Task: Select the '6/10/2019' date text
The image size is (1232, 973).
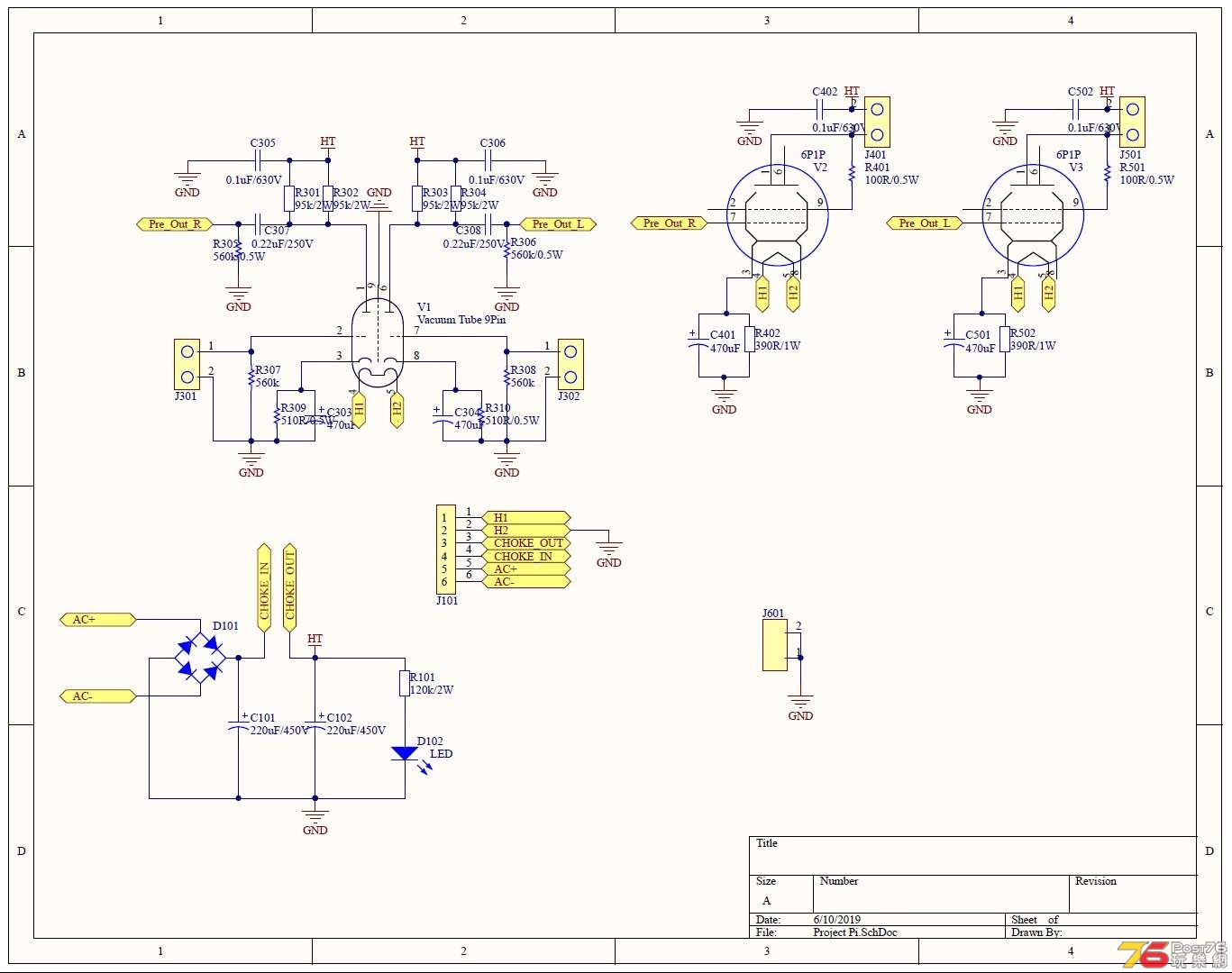Action: tap(837, 920)
